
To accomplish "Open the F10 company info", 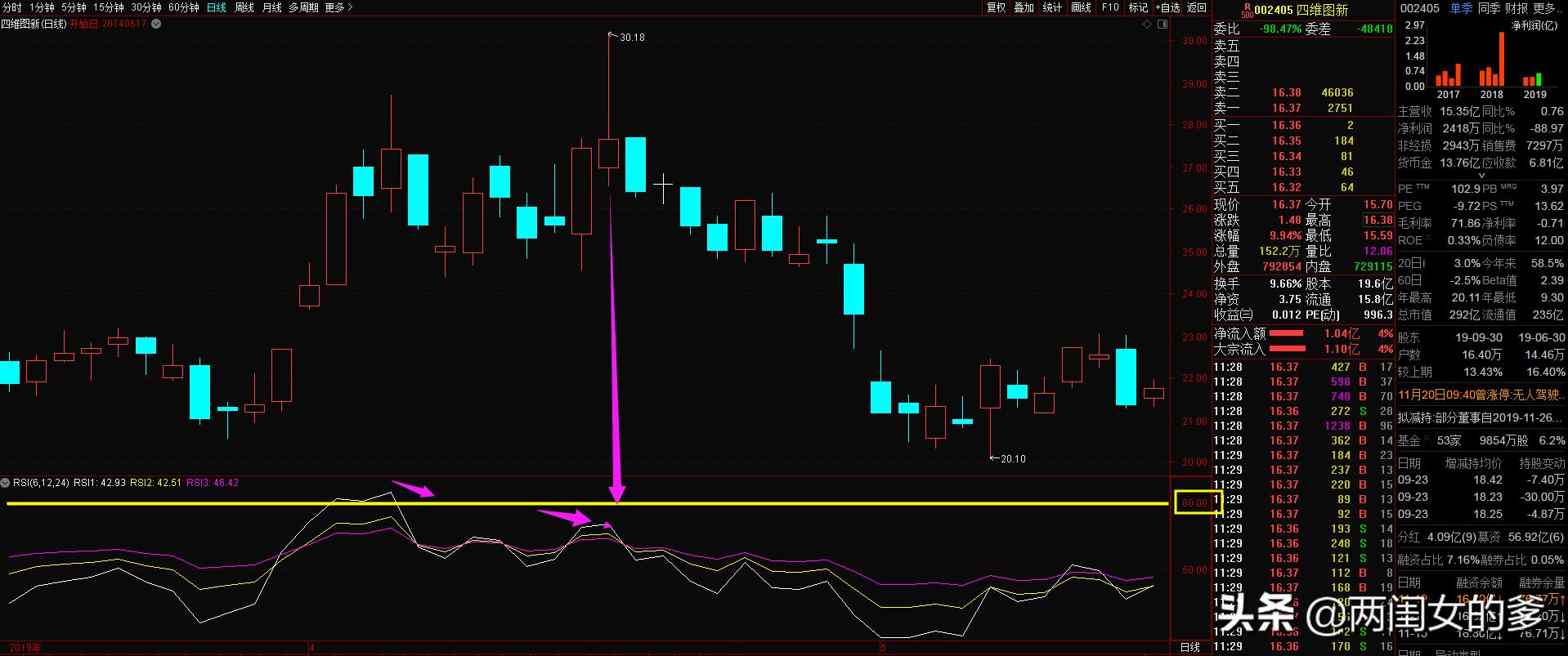I will tap(1110, 7).
